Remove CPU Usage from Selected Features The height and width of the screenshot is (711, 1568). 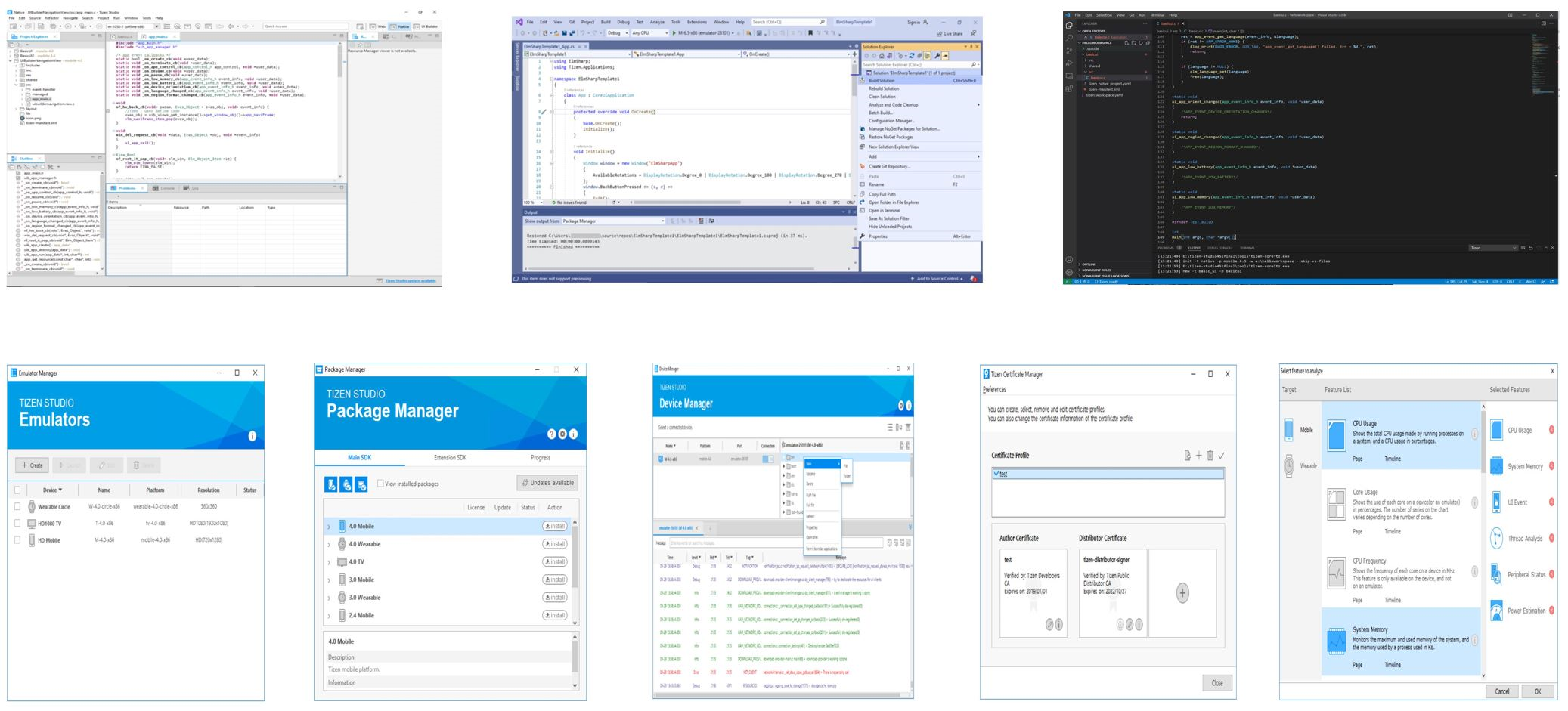[x=1551, y=430]
